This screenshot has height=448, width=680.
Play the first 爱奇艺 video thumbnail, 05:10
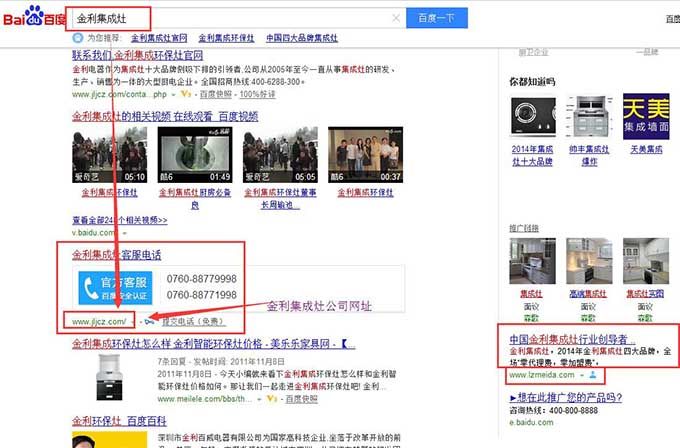tap(110, 155)
